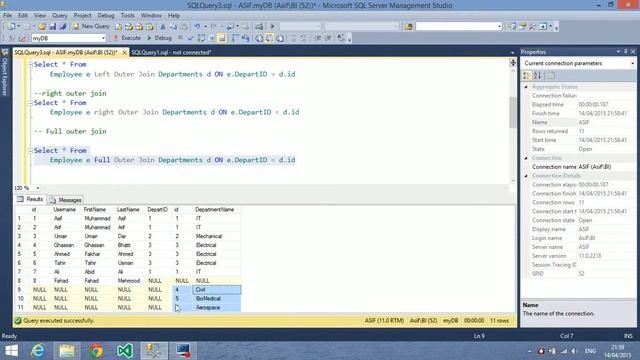Viewport: 640px width, 360px height.
Task: Switch to the Messages tab
Action: [66, 200]
